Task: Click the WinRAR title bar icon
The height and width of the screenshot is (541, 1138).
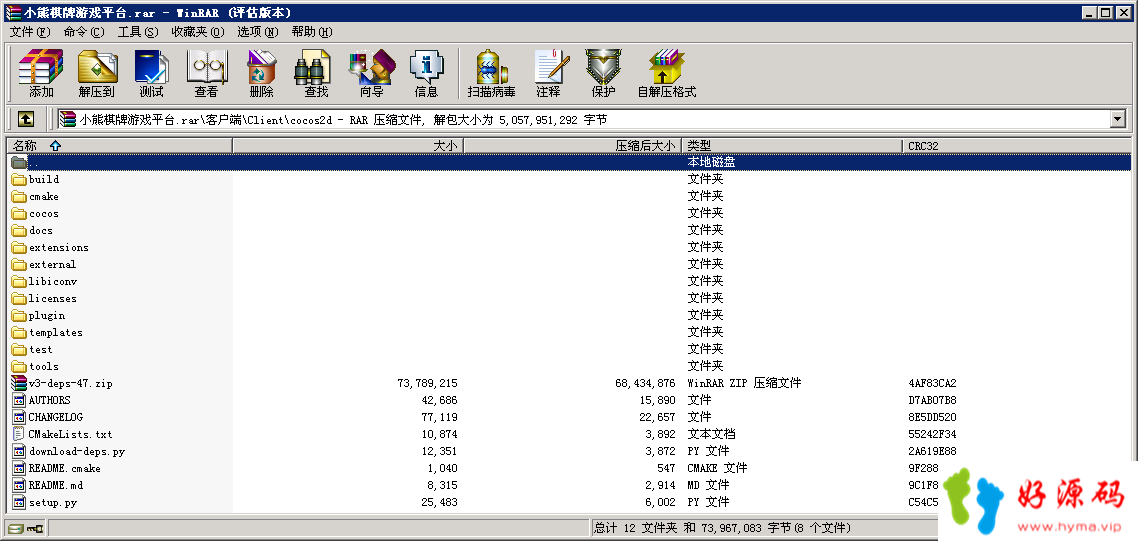Action: coord(12,12)
